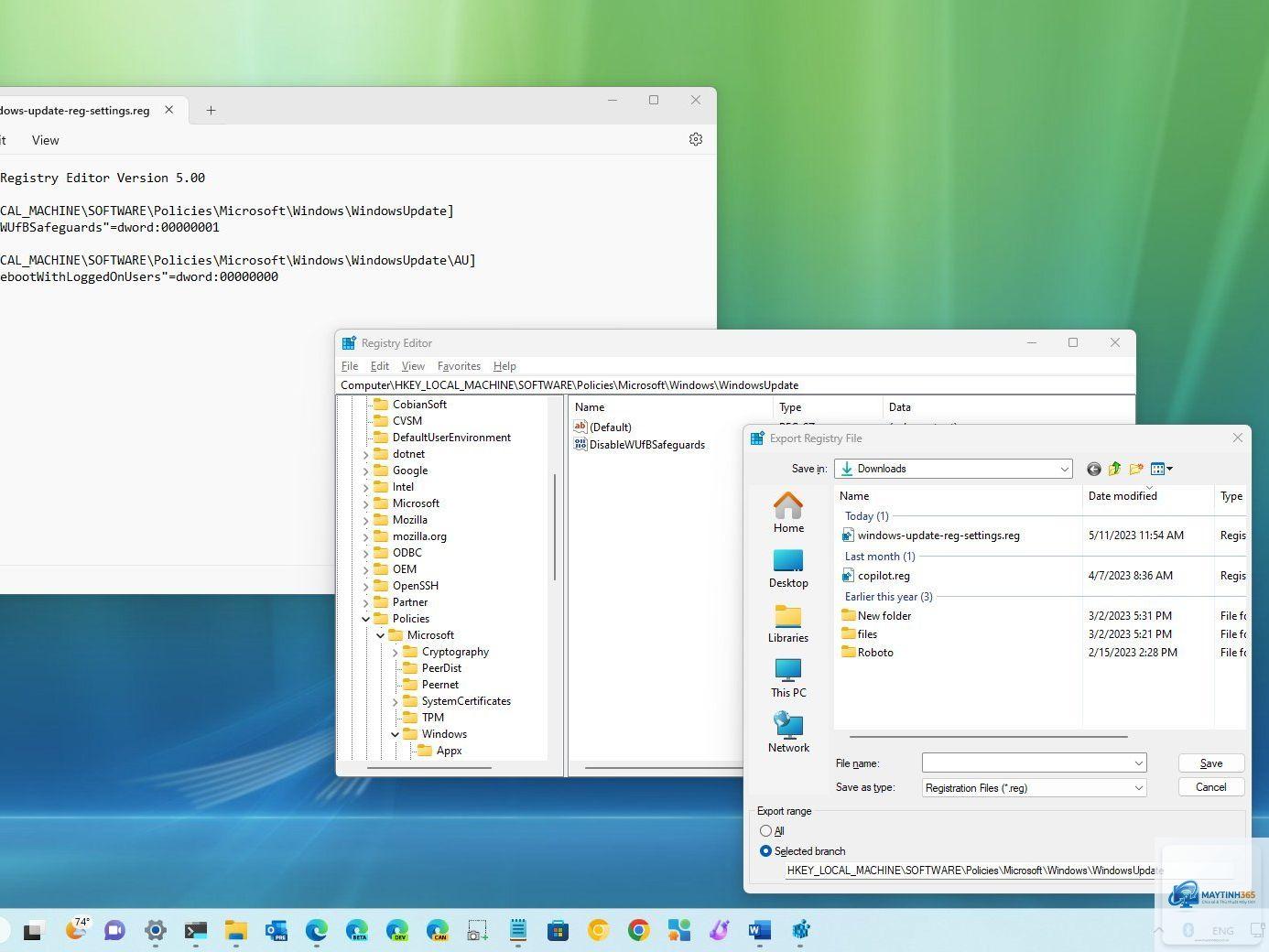Open the View Menu icon in Export dialog
Viewport: 1269px width, 952px height.
(x=1161, y=469)
